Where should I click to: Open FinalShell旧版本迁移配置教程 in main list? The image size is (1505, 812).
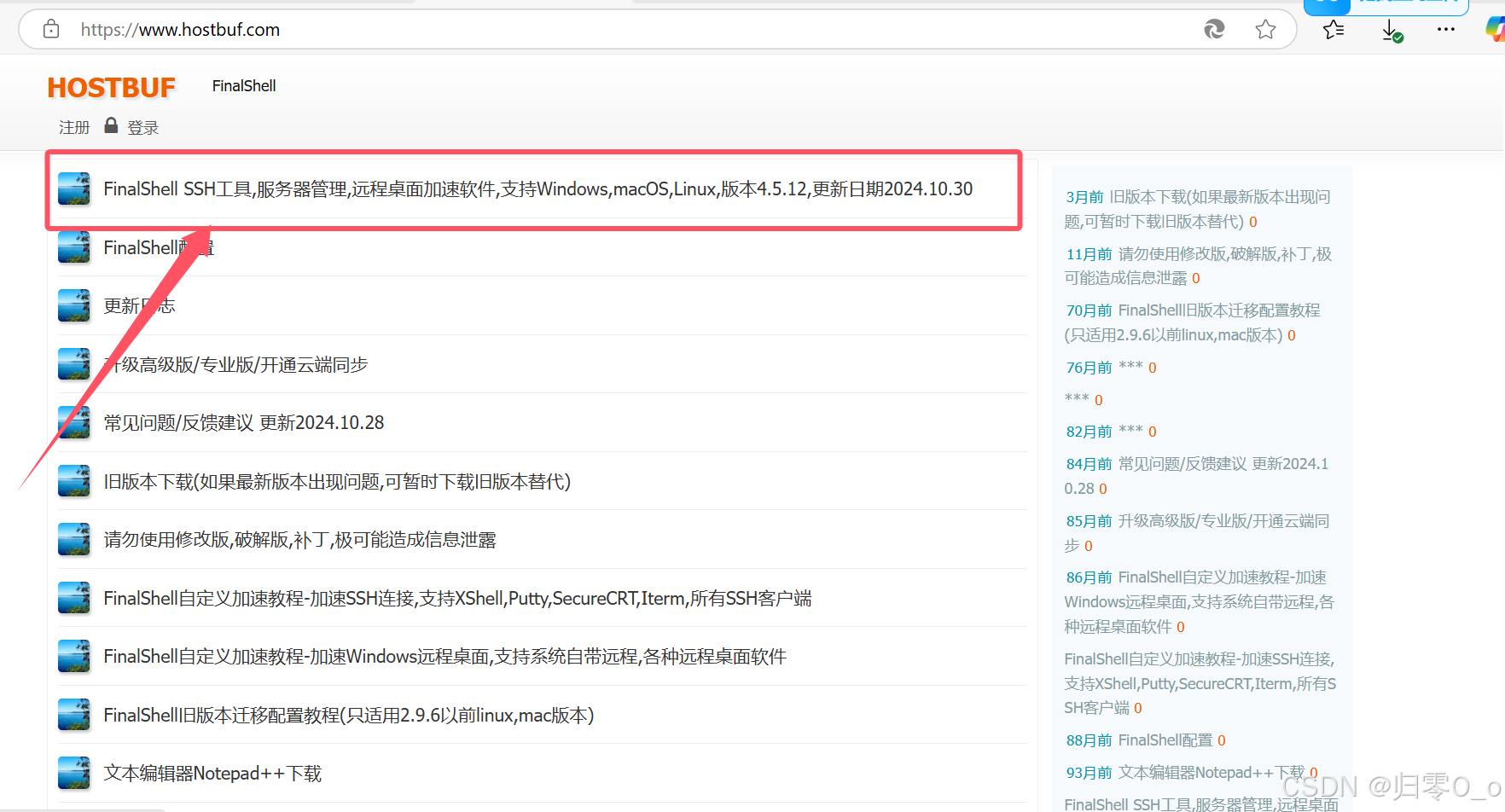pos(349,715)
